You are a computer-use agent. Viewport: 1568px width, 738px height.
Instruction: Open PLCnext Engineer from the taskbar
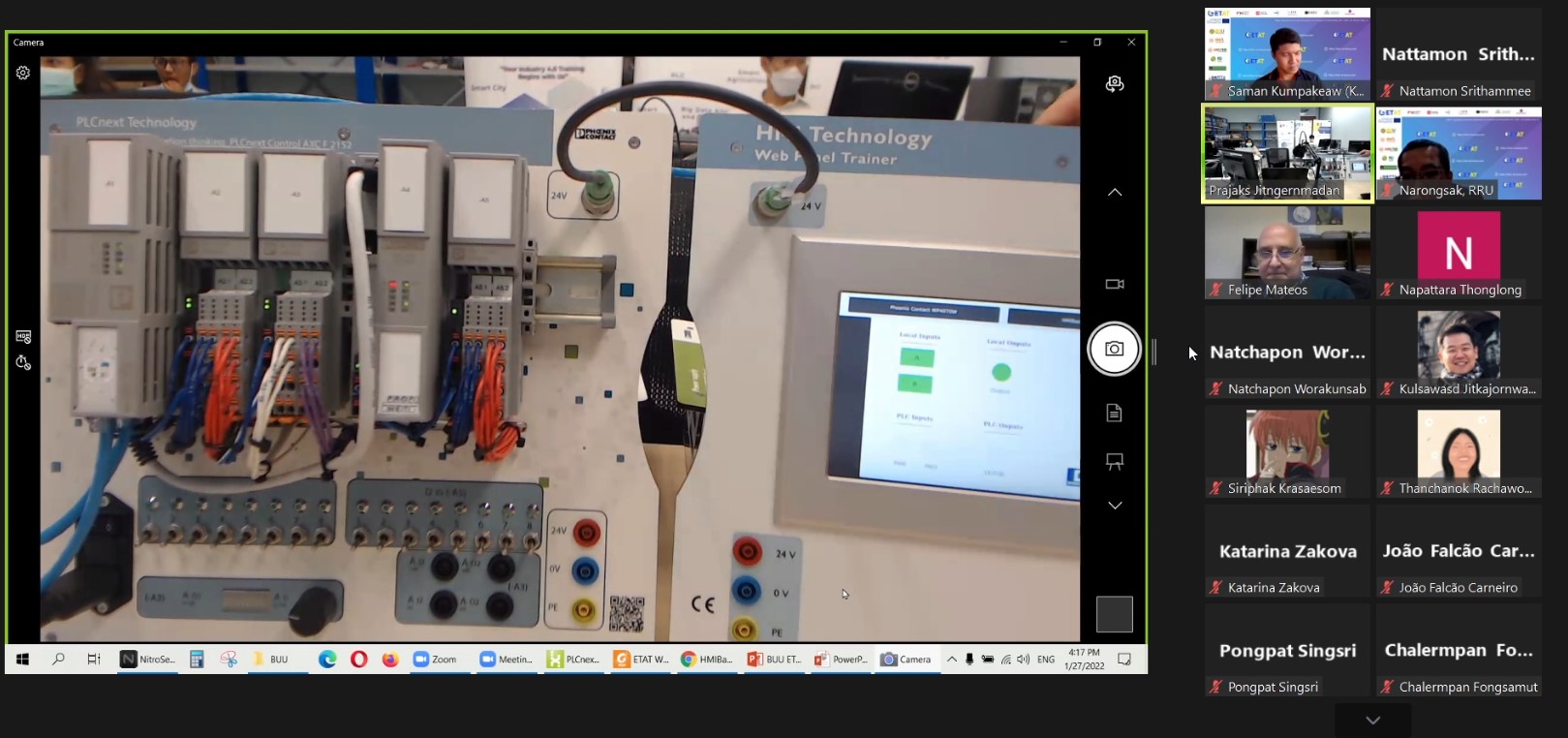tap(573, 659)
